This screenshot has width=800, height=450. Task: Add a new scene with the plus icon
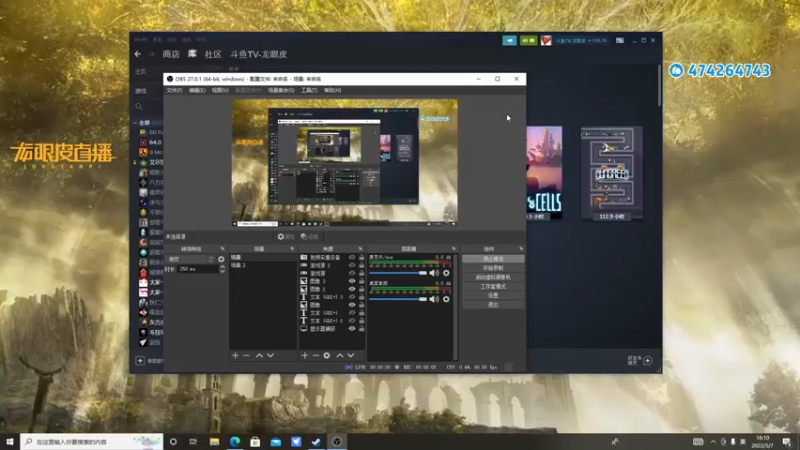tap(235, 355)
